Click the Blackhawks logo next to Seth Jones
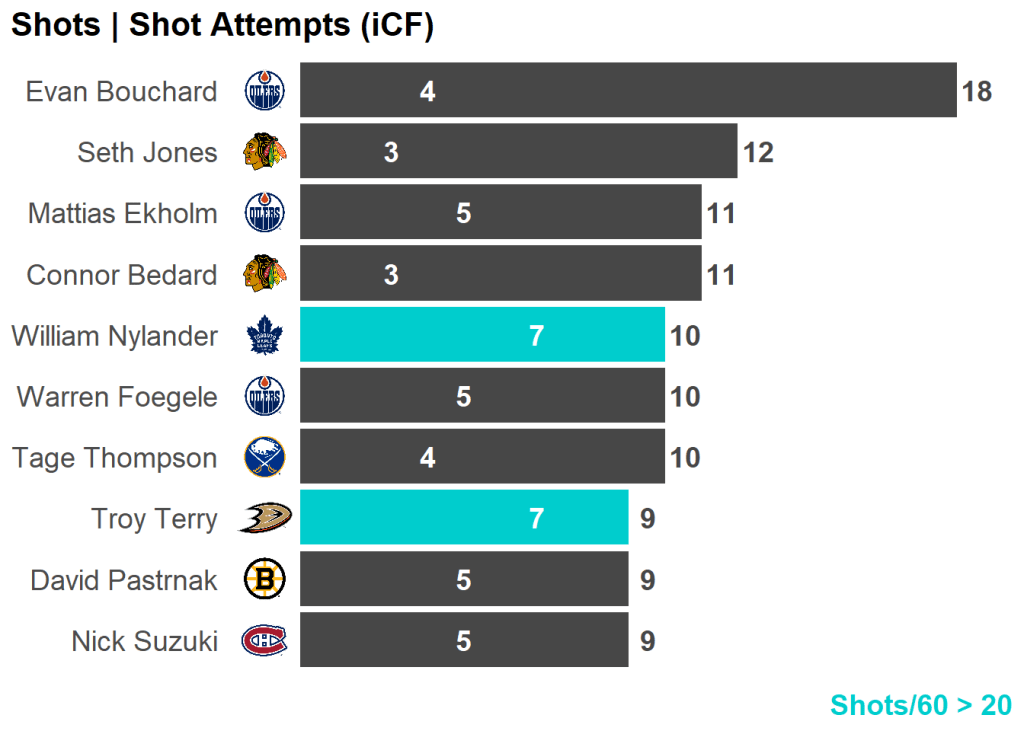This screenshot has width=1024, height=731. click(x=265, y=152)
